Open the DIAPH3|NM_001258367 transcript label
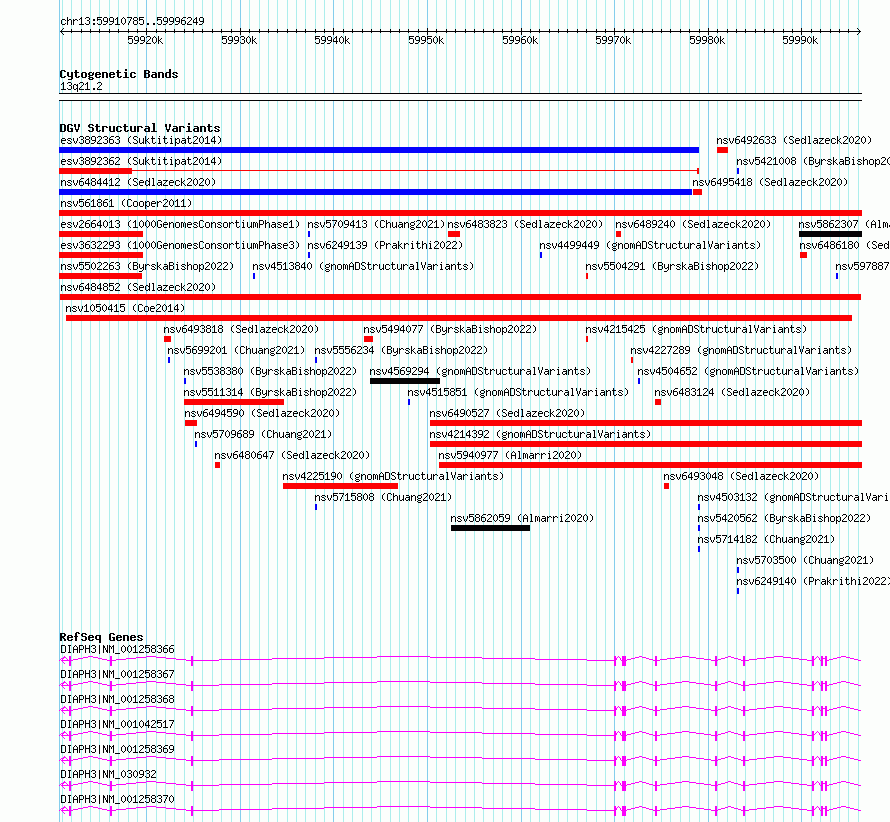Image resolution: width=890 pixels, height=822 pixels. (x=117, y=674)
